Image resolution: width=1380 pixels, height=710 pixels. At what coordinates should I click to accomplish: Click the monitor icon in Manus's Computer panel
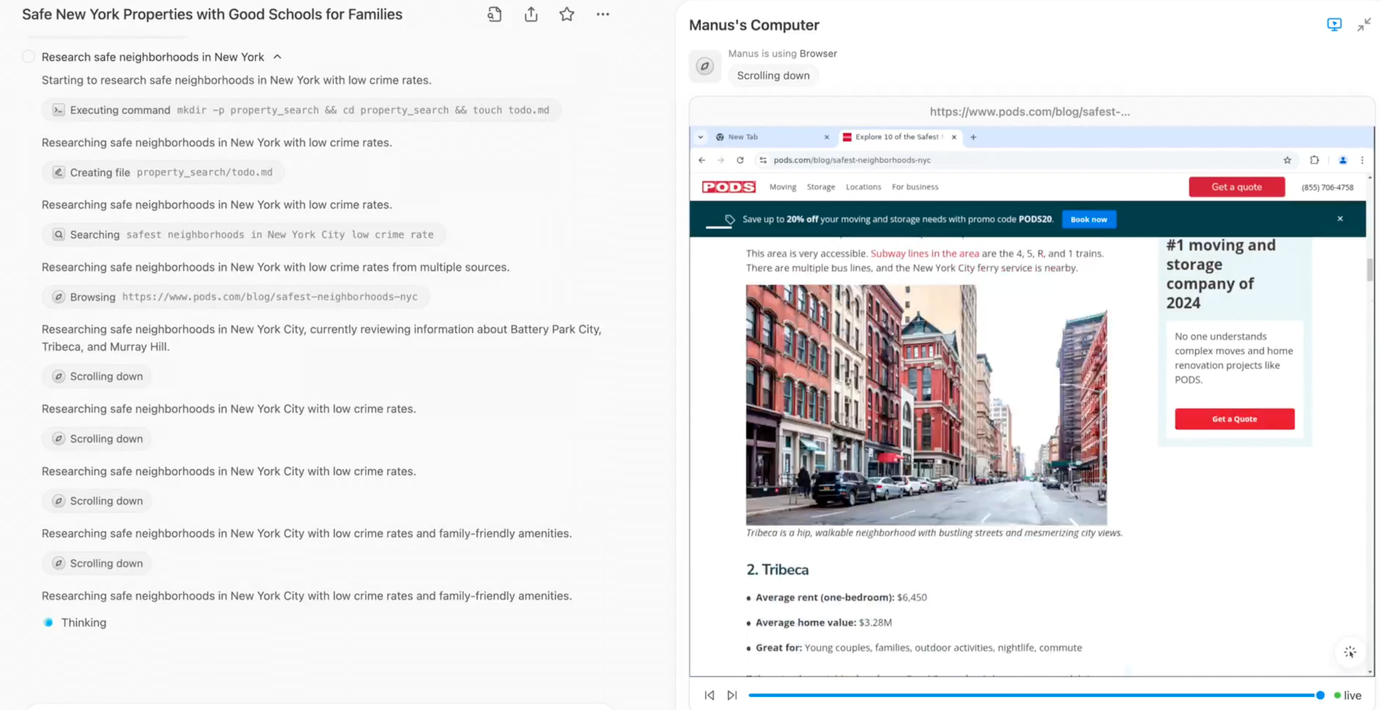1334,25
